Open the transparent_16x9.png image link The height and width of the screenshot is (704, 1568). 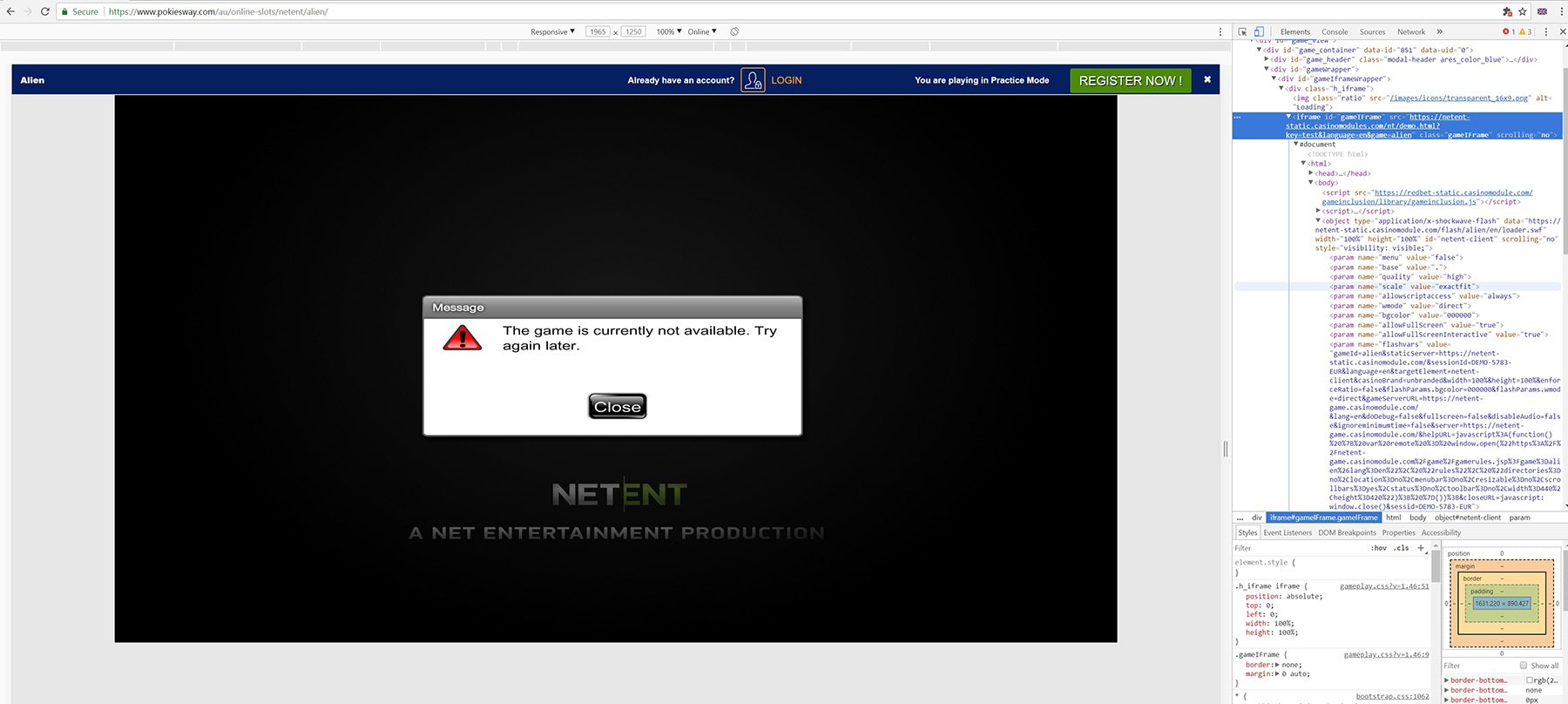pyautogui.click(x=1459, y=98)
